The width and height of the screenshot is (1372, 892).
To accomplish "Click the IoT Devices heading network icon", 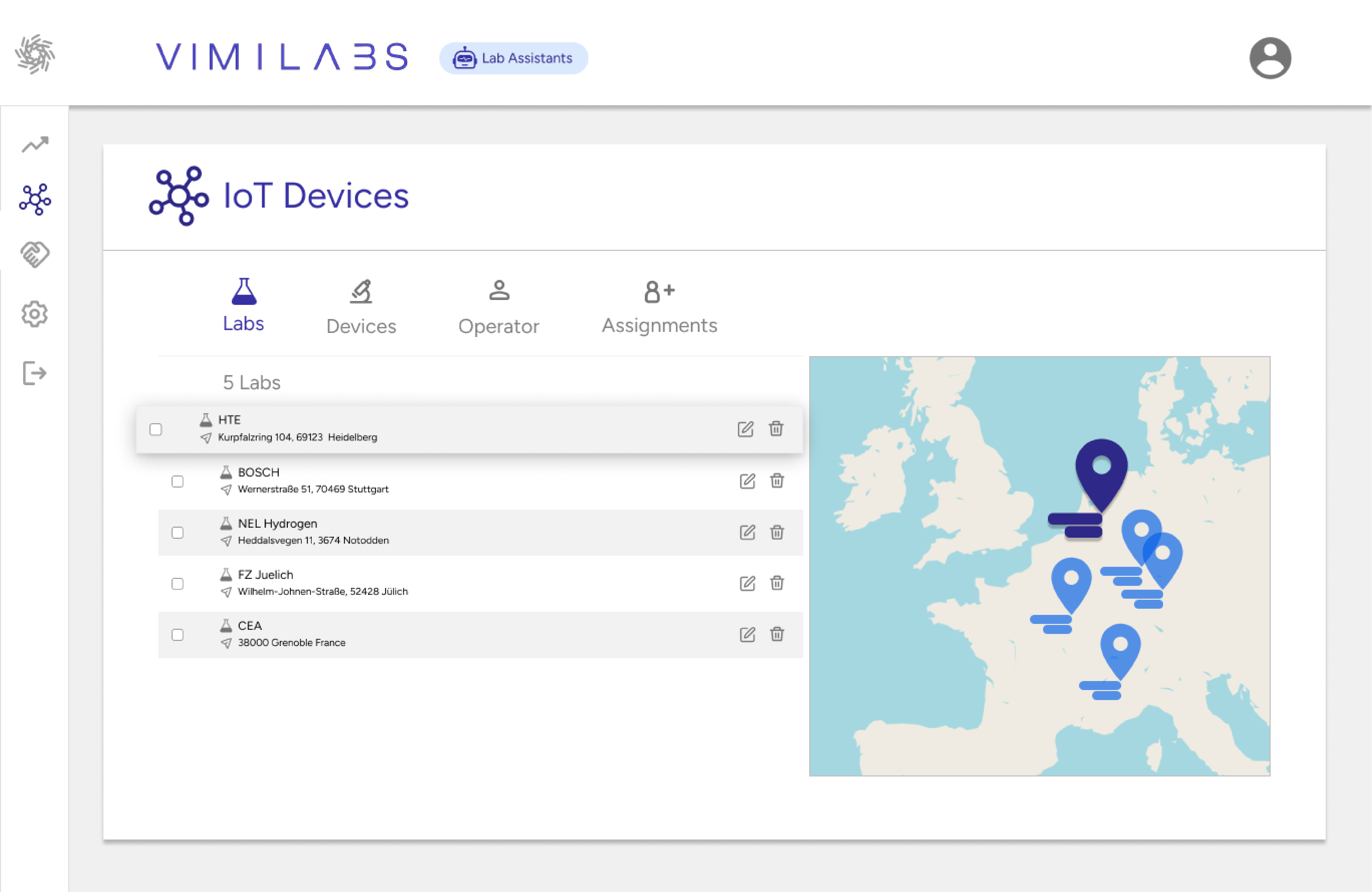I will click(x=179, y=196).
